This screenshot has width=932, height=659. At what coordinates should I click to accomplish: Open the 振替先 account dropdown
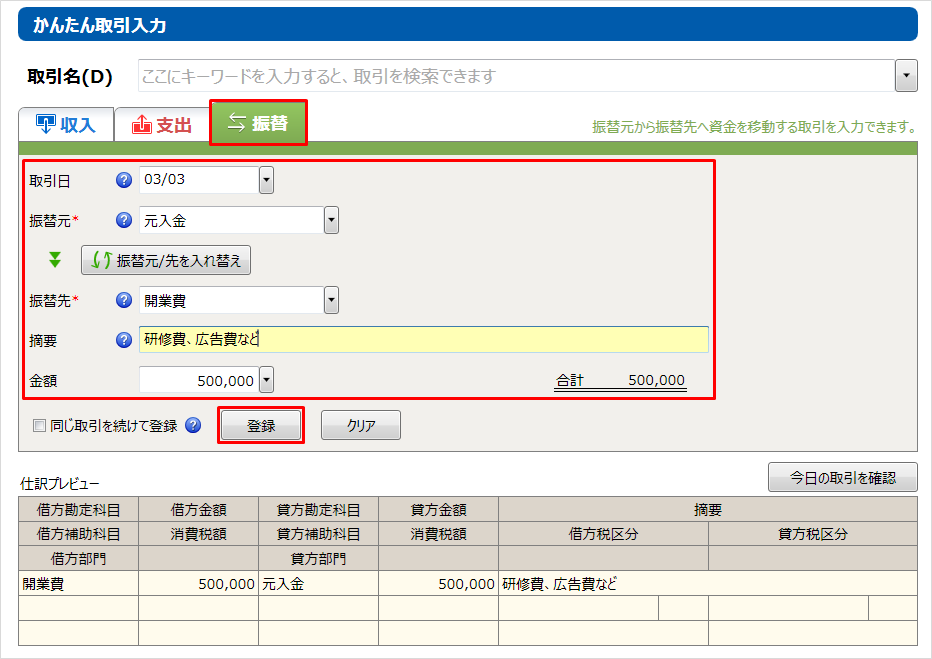click(331, 300)
